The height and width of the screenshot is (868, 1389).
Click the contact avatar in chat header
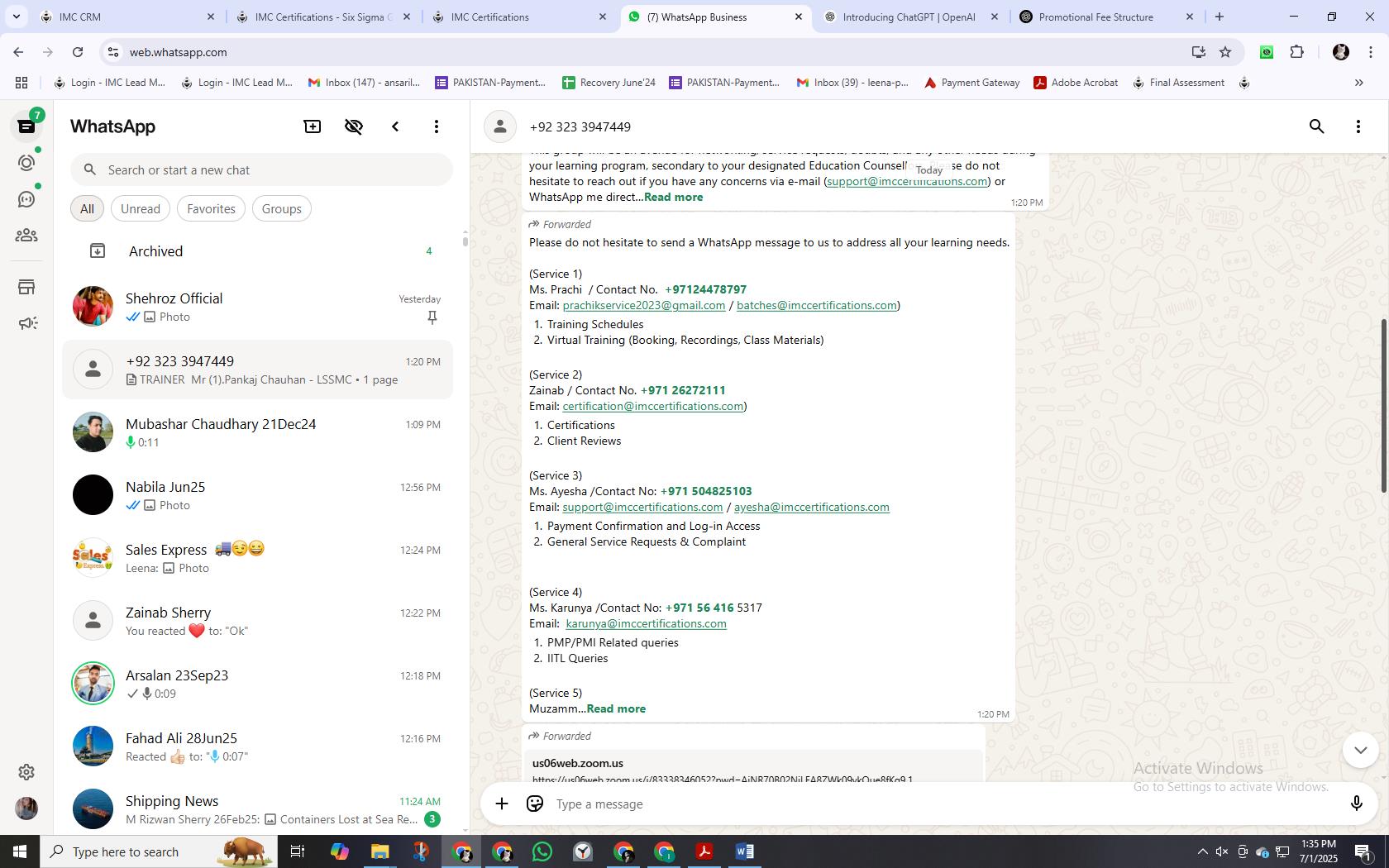499,126
